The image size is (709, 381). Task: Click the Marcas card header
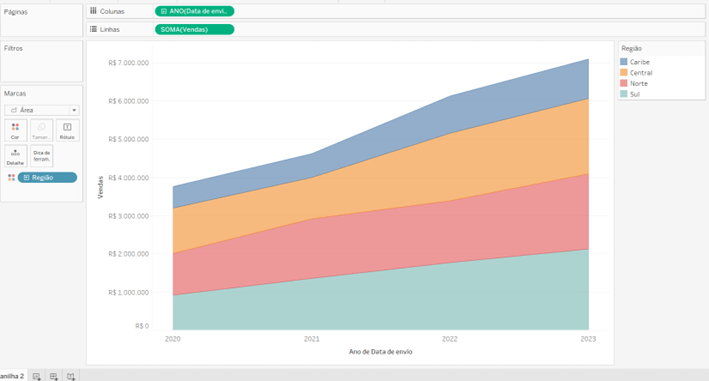click(x=15, y=93)
